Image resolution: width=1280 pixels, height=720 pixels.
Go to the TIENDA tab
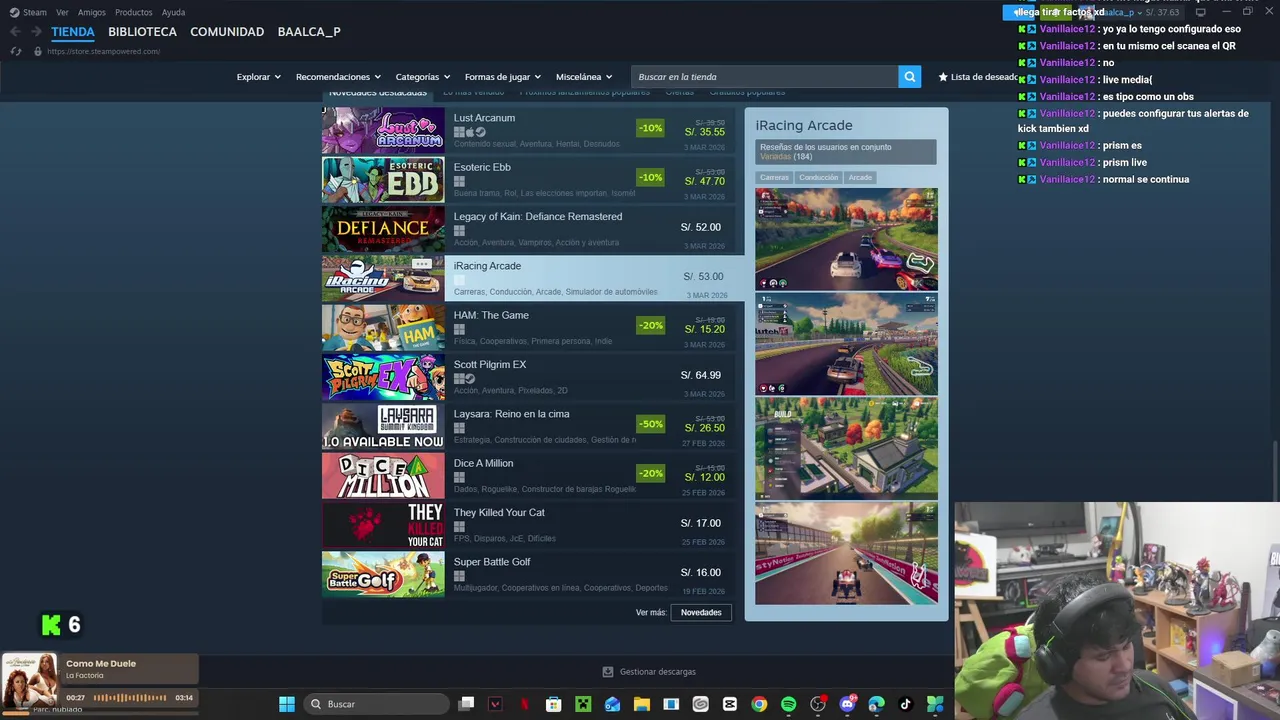point(73,32)
